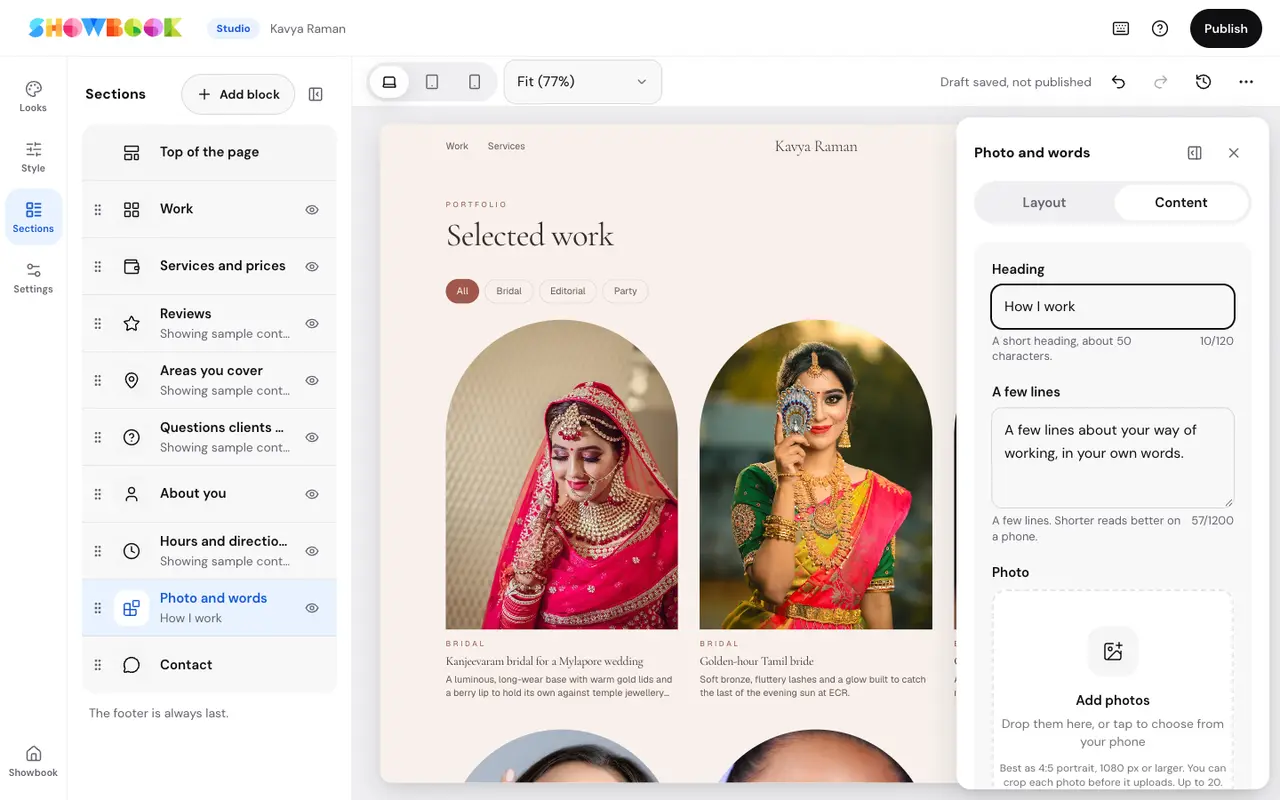Viewport: 1280px width, 800px height.
Task: Select the Top of the page section
Action: [x=209, y=152]
